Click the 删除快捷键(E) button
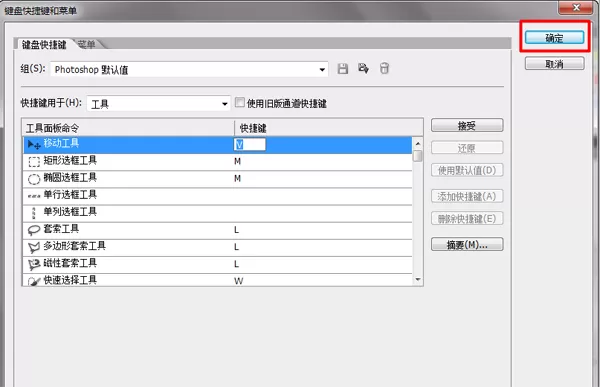Screen dimensions: 600x387 click(467, 219)
